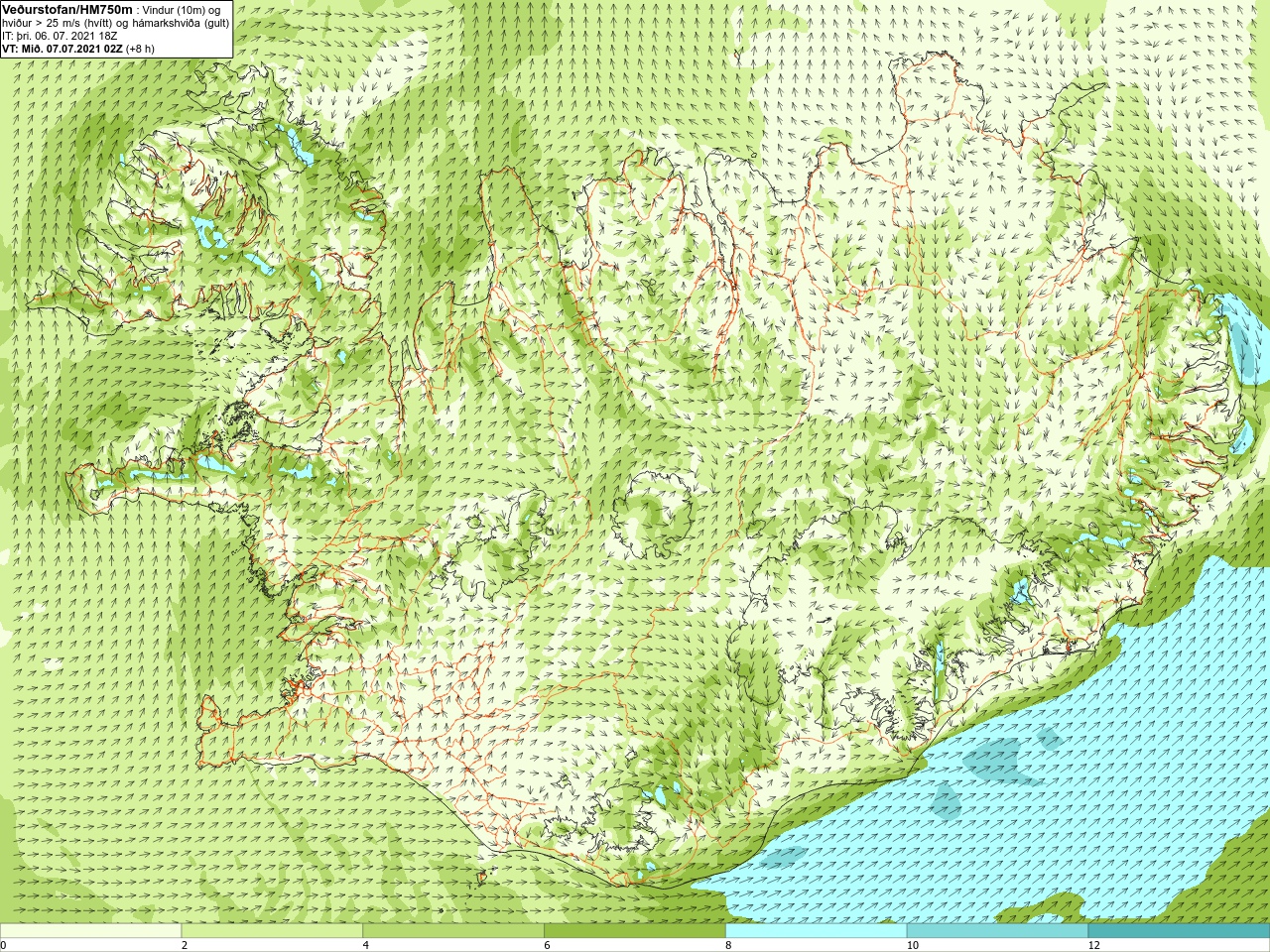This screenshot has height=952, width=1270.
Task: Click the 'Vindur (10m) og' label
Action: pyautogui.click(x=182, y=10)
